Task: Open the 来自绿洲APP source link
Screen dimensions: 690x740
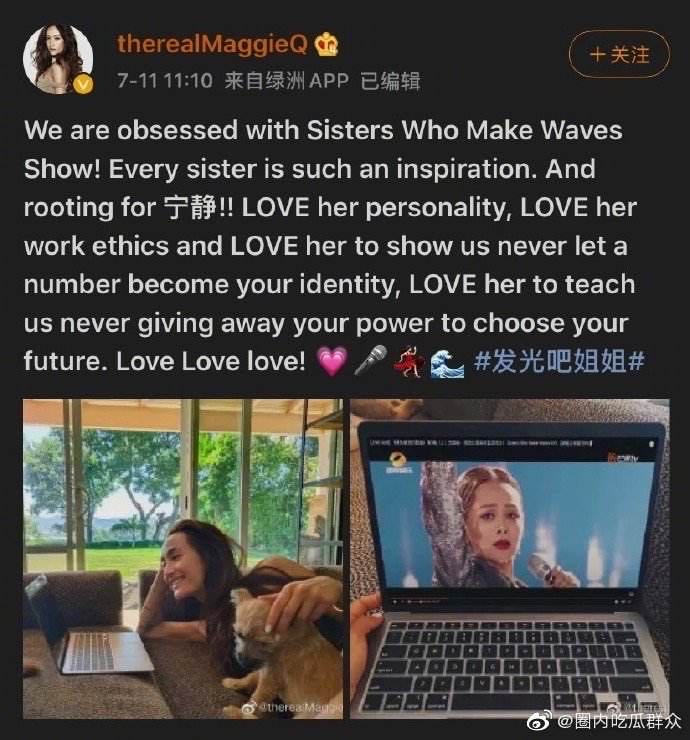Action: (286, 81)
